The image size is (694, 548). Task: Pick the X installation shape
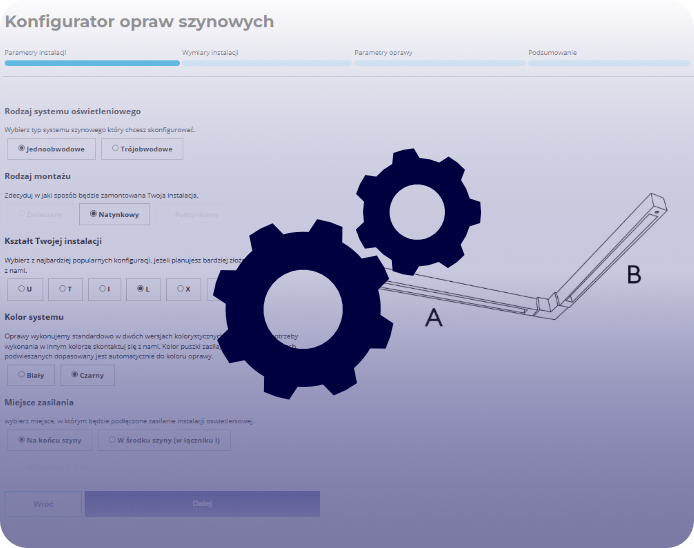184,289
